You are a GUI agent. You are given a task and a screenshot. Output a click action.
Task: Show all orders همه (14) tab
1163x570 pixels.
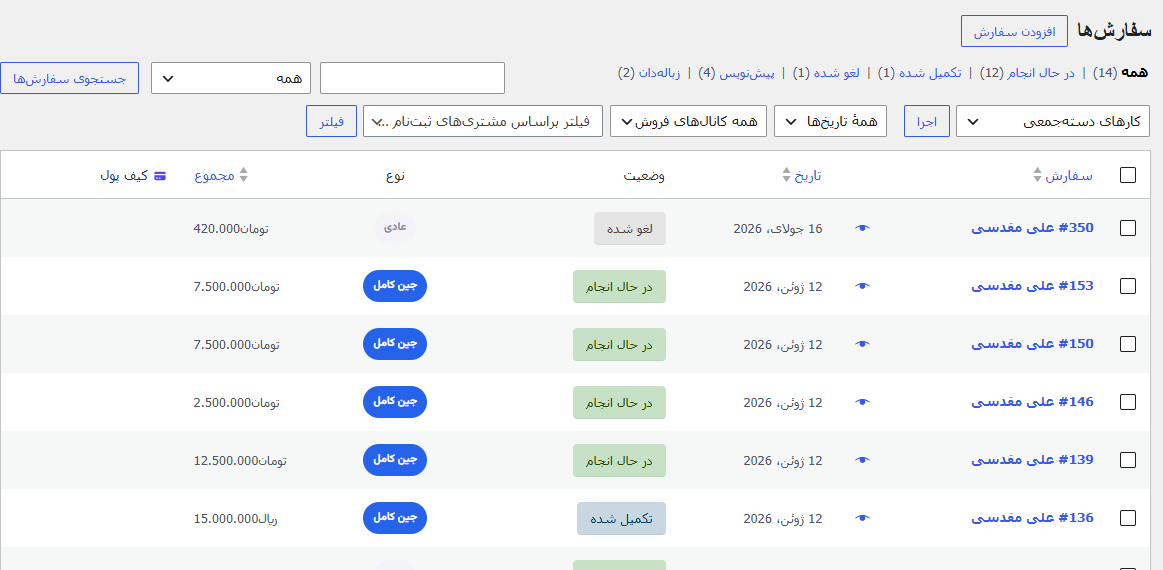click(x=1120, y=73)
